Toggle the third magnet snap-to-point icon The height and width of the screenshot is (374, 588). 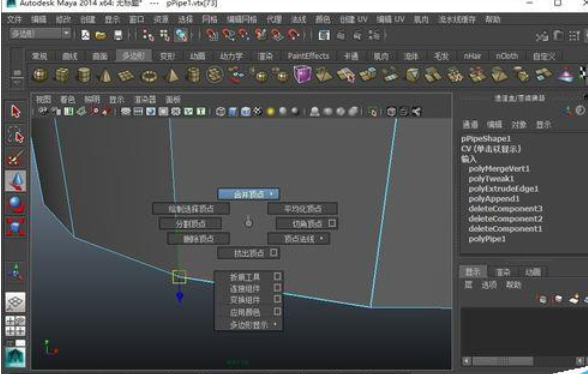pos(244,35)
